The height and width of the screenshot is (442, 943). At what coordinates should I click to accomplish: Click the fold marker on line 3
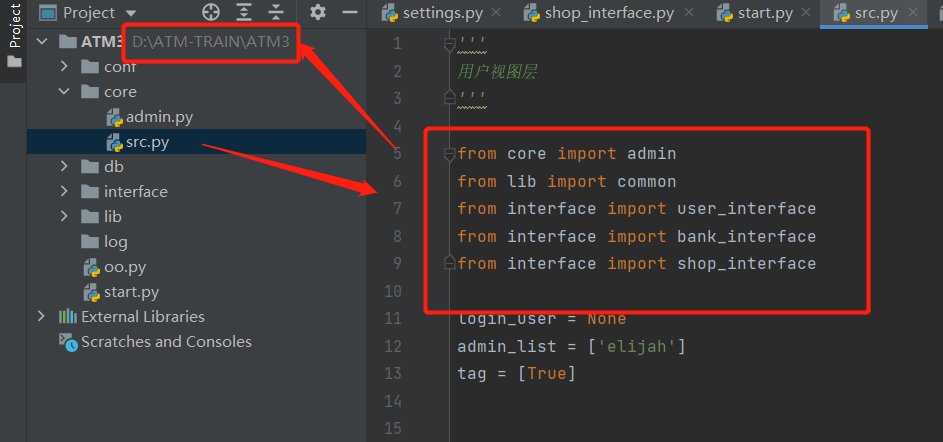(x=449, y=97)
